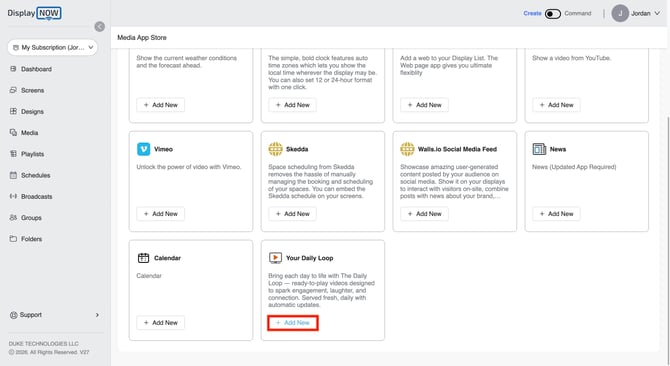Image resolution: width=670 pixels, height=366 pixels.
Task: Click the News app icon
Action: (x=539, y=149)
